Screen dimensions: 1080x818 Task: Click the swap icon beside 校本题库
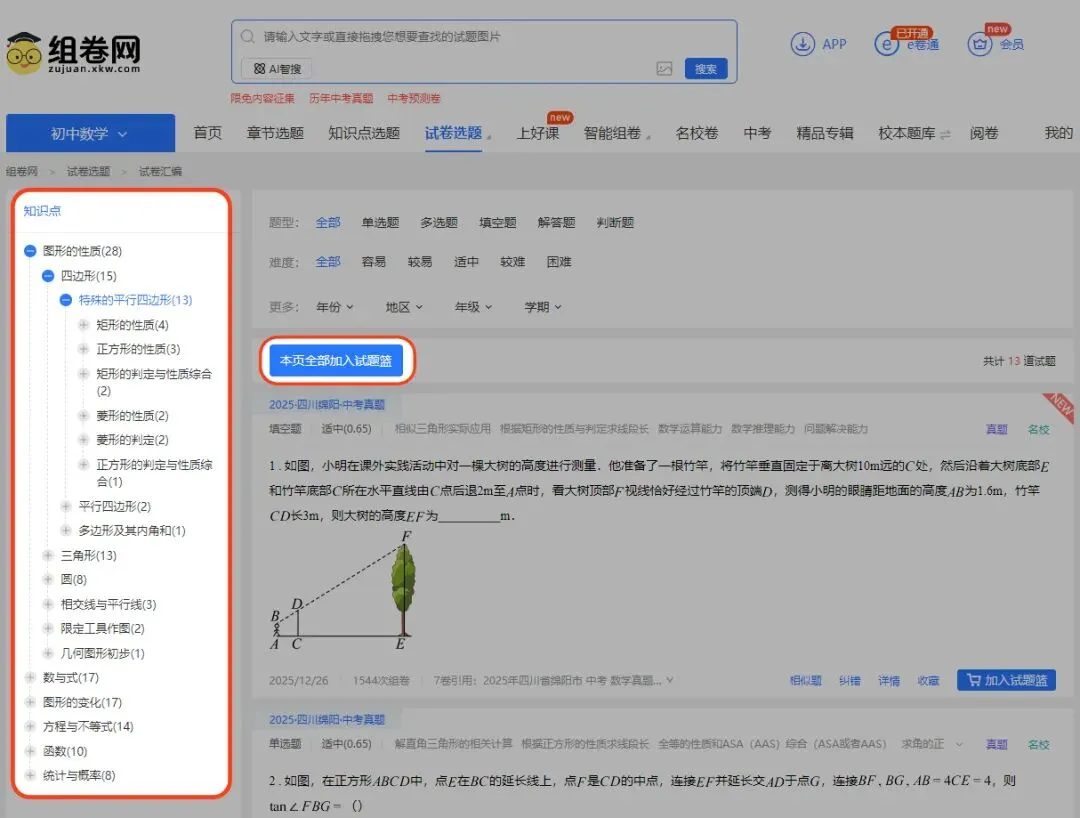[946, 134]
